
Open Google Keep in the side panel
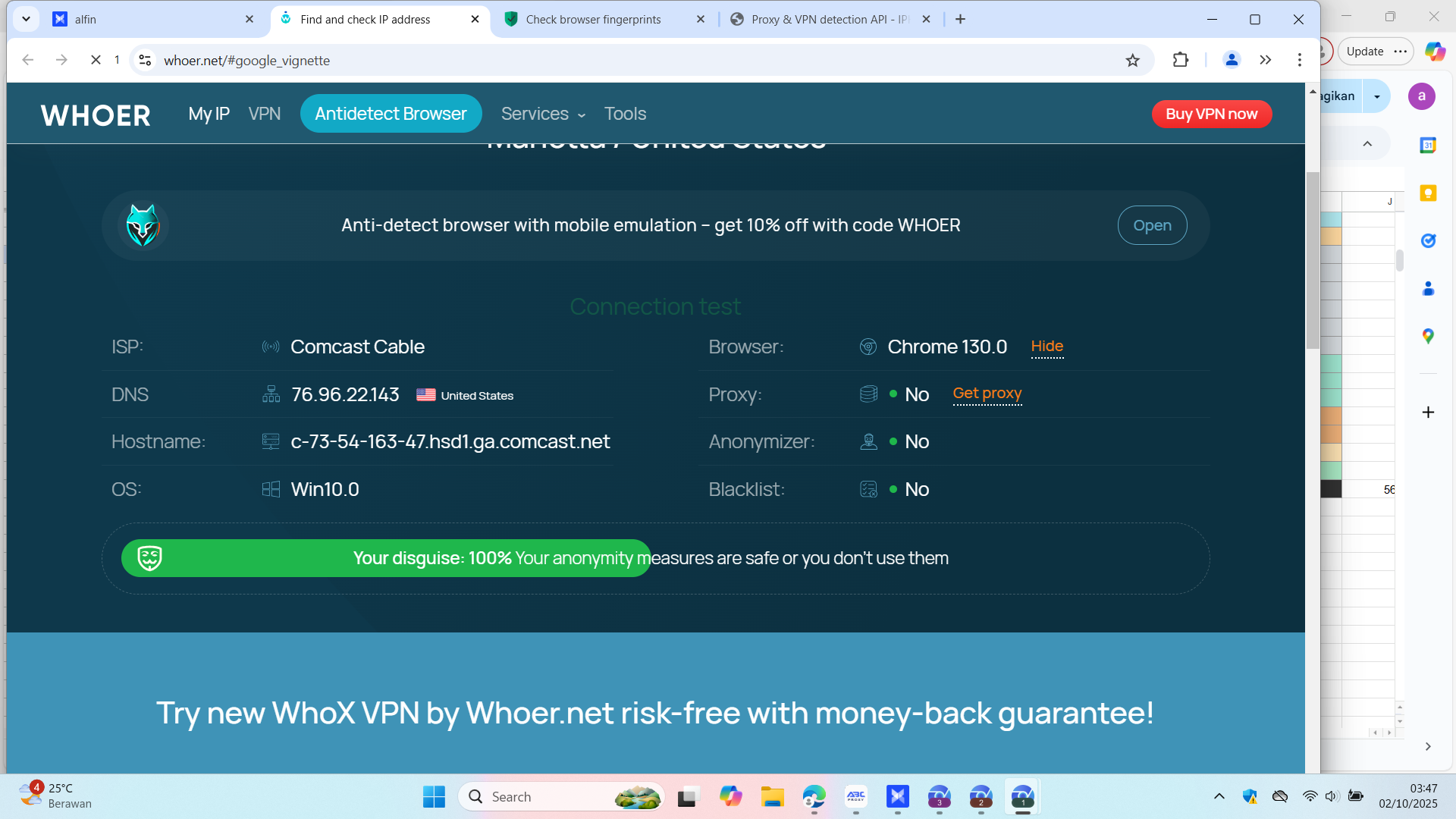[1428, 193]
